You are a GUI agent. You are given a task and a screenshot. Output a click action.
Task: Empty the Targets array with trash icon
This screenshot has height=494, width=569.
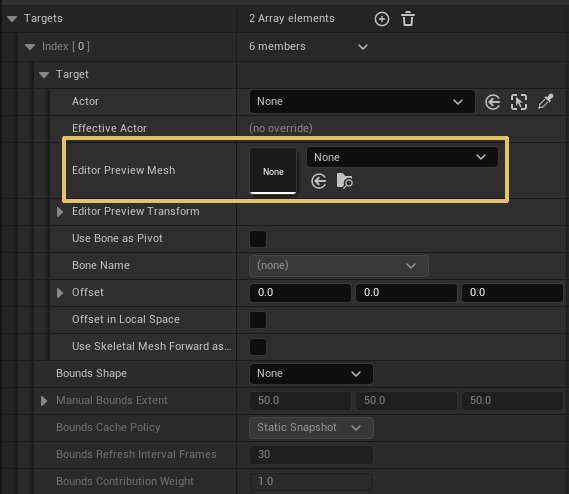408,19
